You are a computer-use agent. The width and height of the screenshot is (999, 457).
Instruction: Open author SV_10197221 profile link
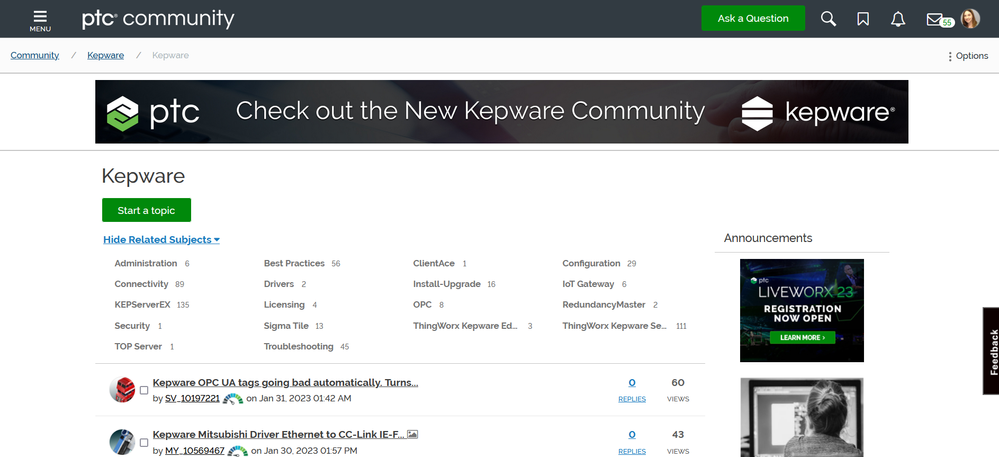click(192, 398)
